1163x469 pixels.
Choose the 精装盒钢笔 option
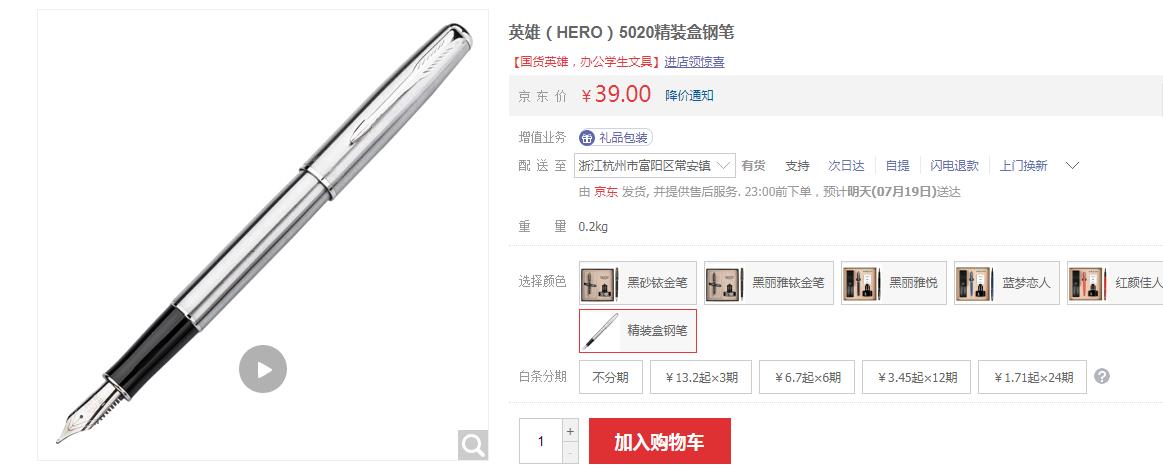(x=638, y=331)
